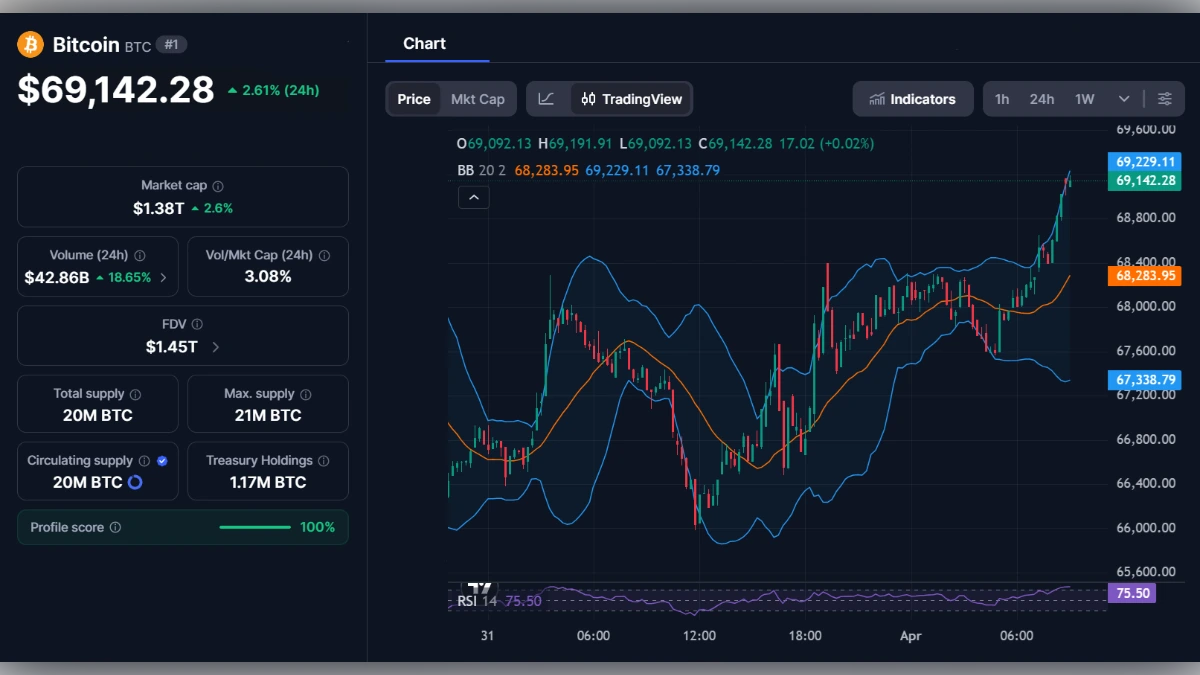This screenshot has height=675, width=1200.
Task: Switch to the Chart tab
Action: point(424,43)
